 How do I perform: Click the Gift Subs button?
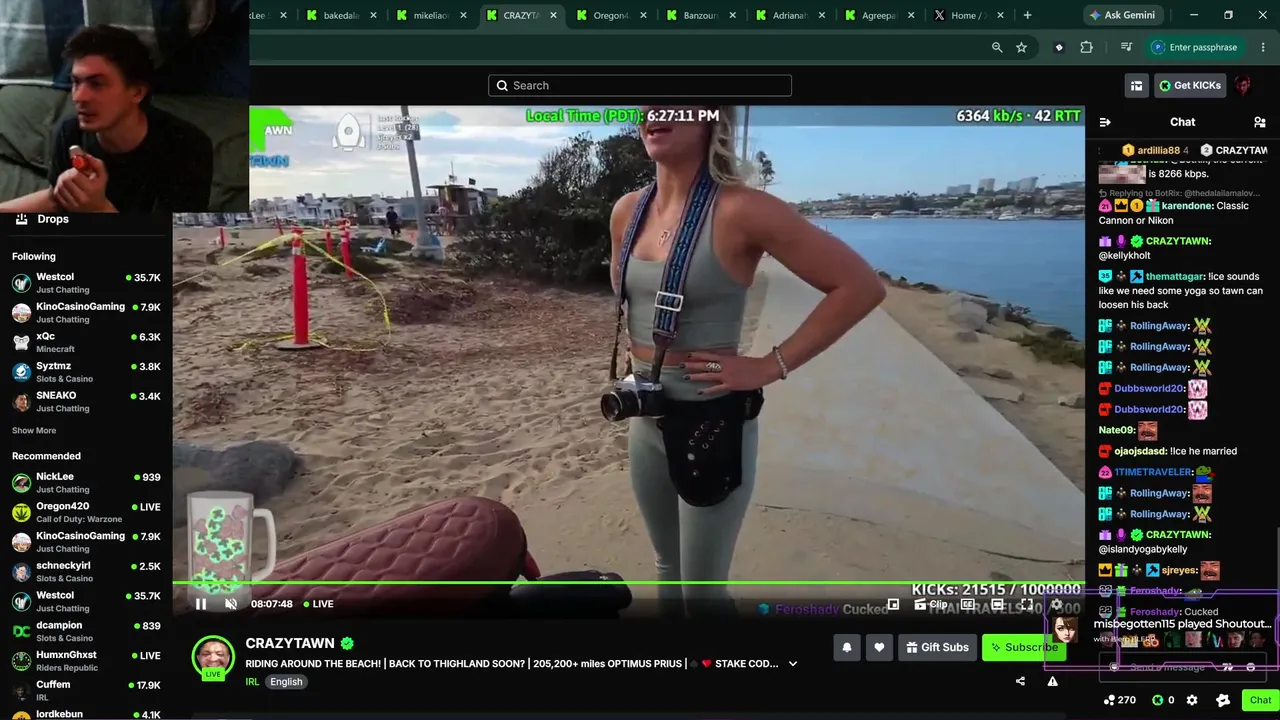(x=937, y=647)
